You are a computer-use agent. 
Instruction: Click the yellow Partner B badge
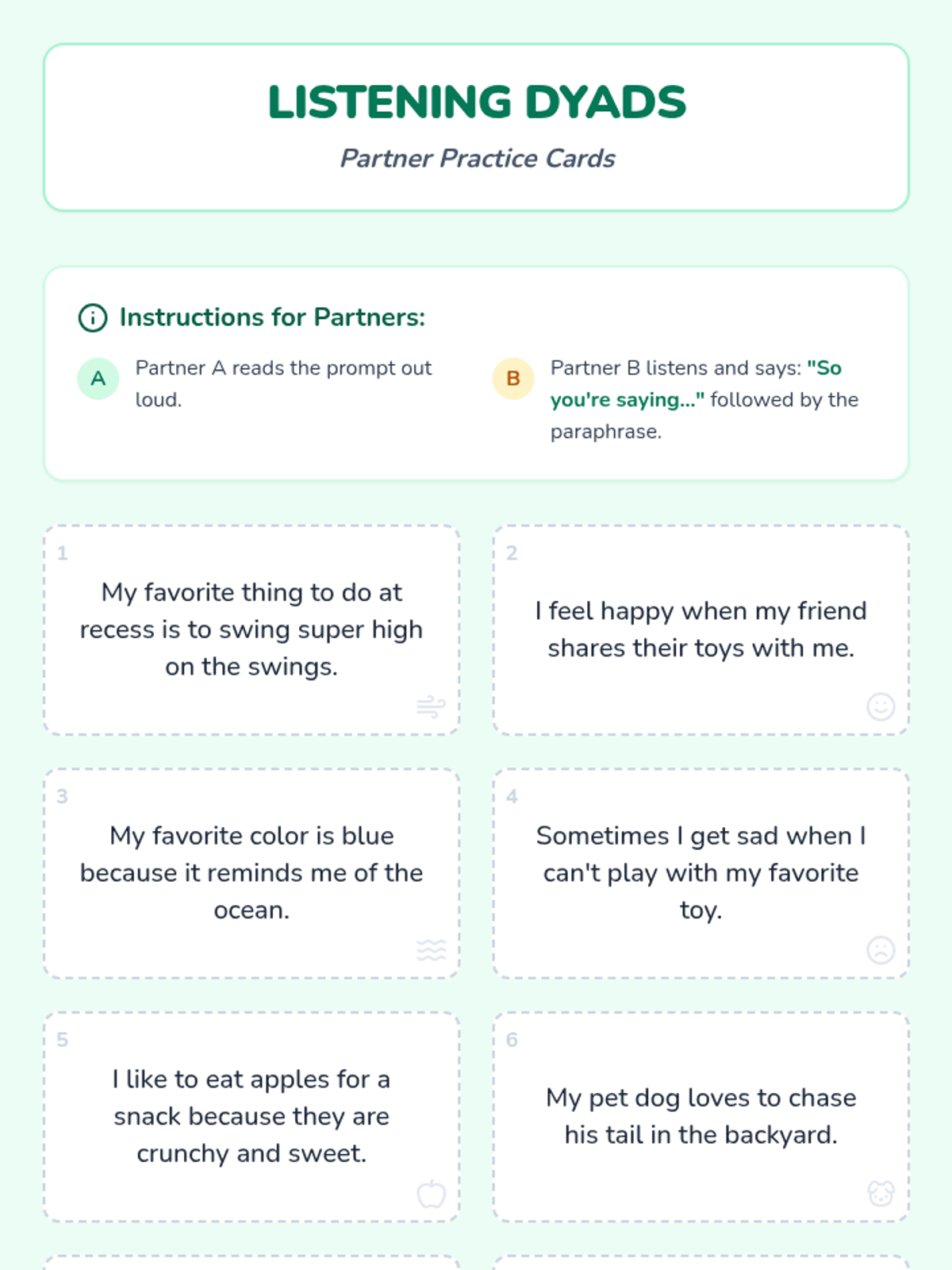point(513,379)
